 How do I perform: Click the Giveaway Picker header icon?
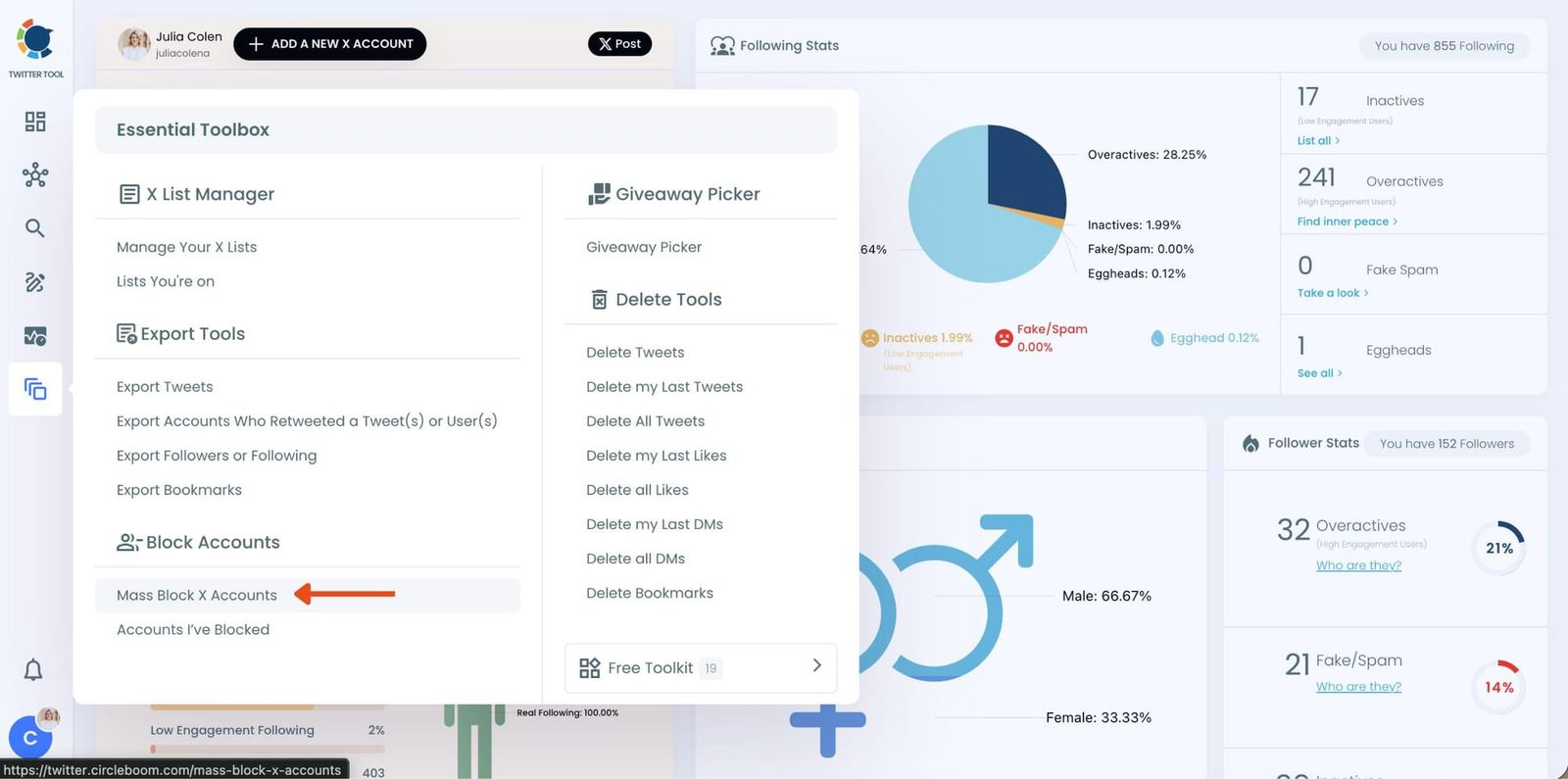599,194
